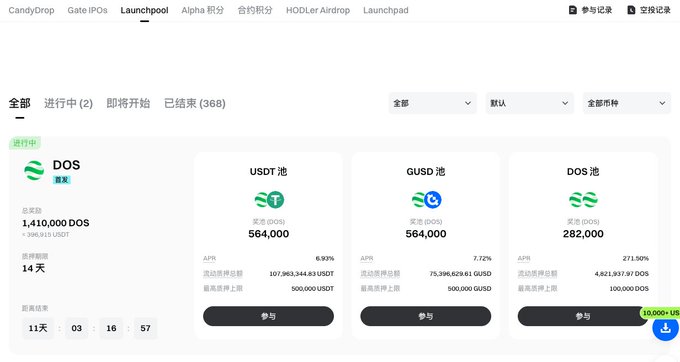Open the Launchpad tab
The image size is (680, 362).
click(x=386, y=10)
